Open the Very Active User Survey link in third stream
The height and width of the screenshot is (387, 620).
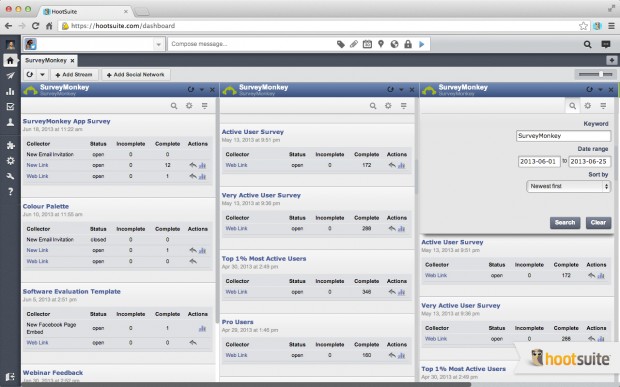(x=461, y=306)
